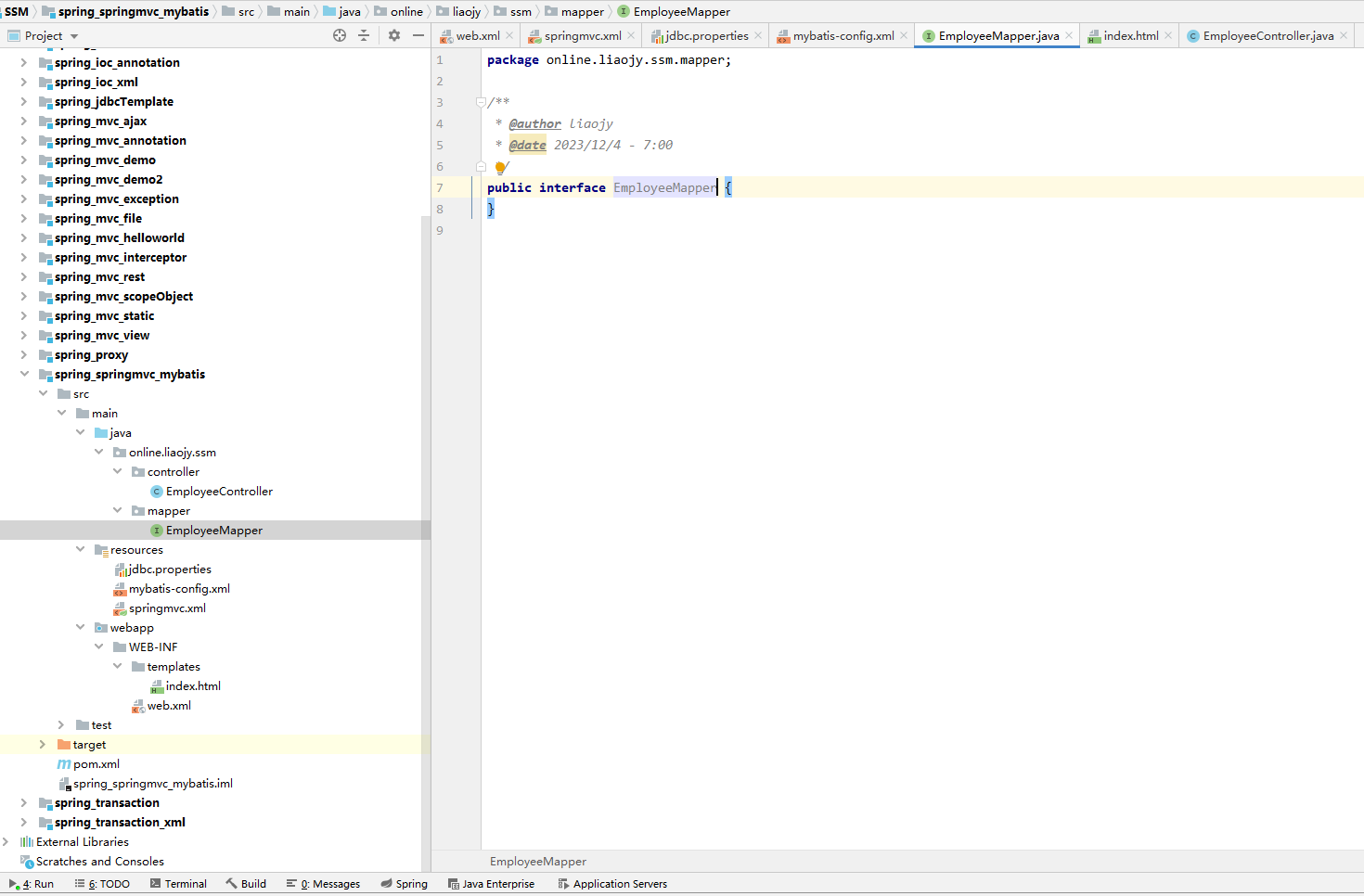
Task: Fold the Javadoc comment block at line 3
Action: tap(481, 102)
